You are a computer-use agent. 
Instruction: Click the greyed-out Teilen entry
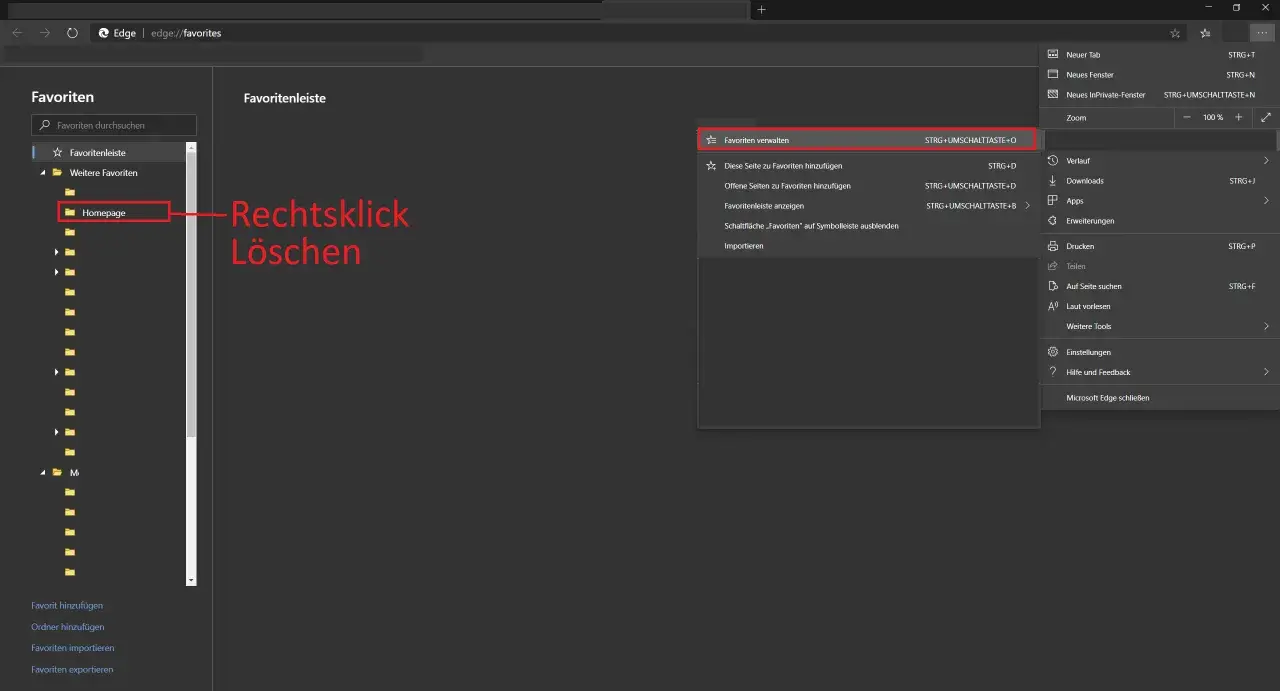point(1160,266)
